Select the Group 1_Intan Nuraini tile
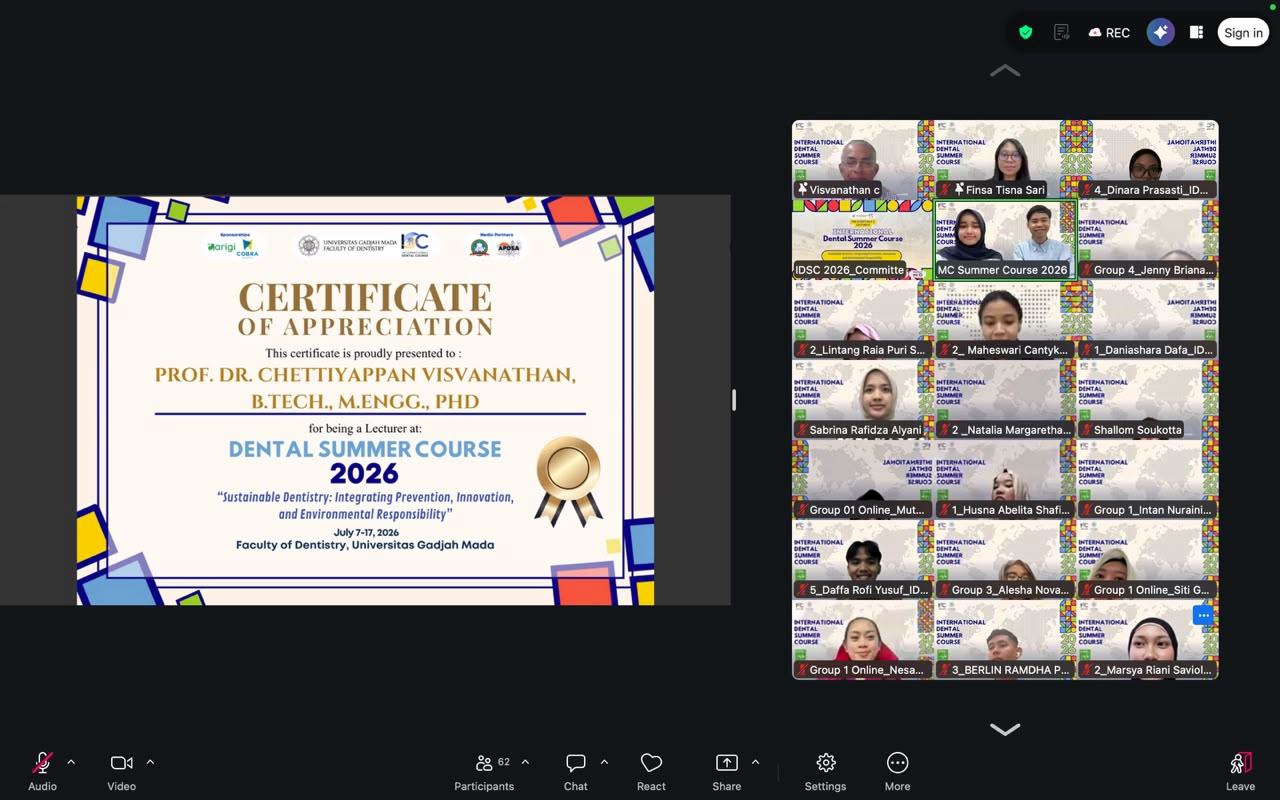1280x800 pixels. [1148, 480]
